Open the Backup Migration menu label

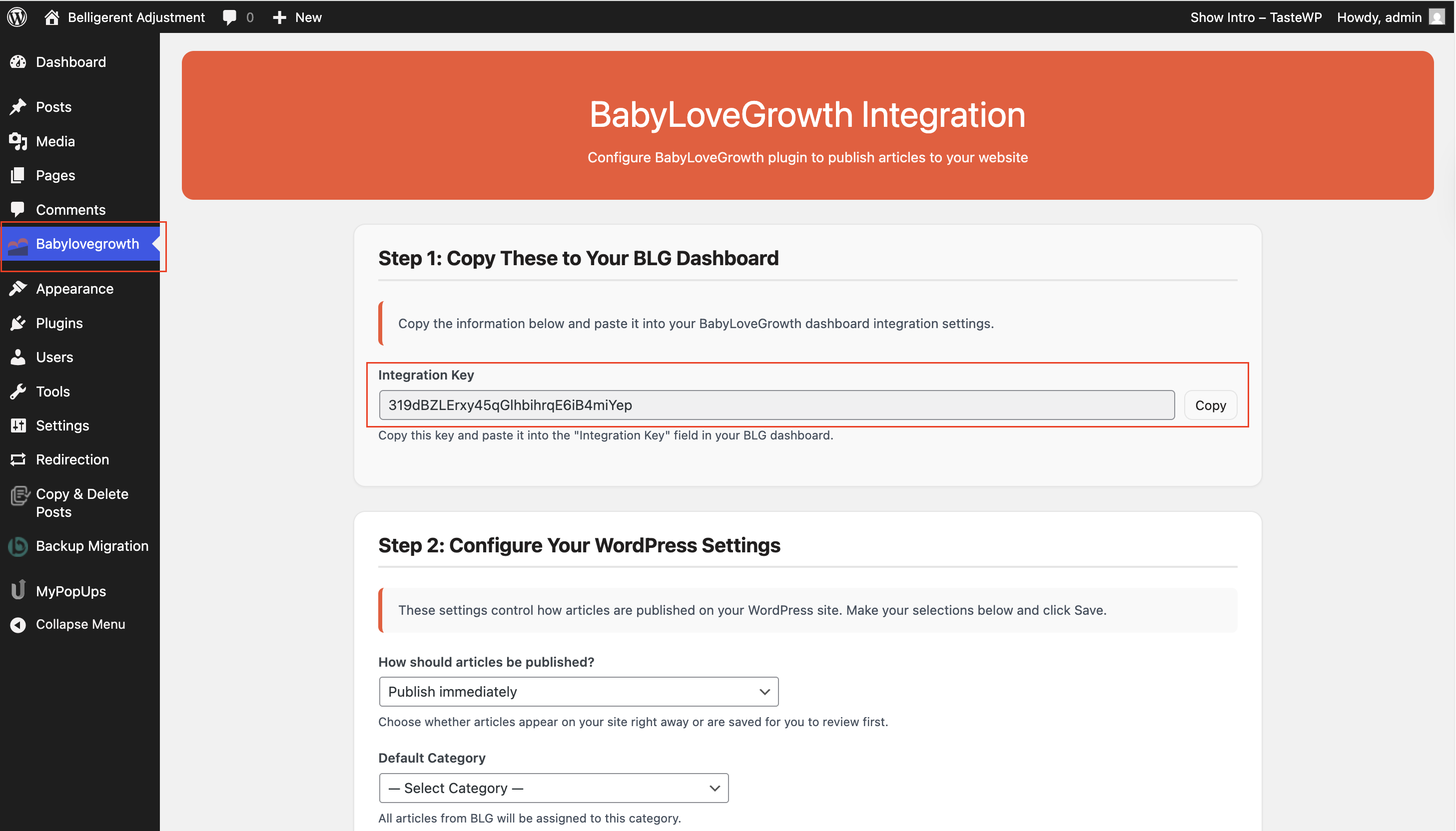92,546
